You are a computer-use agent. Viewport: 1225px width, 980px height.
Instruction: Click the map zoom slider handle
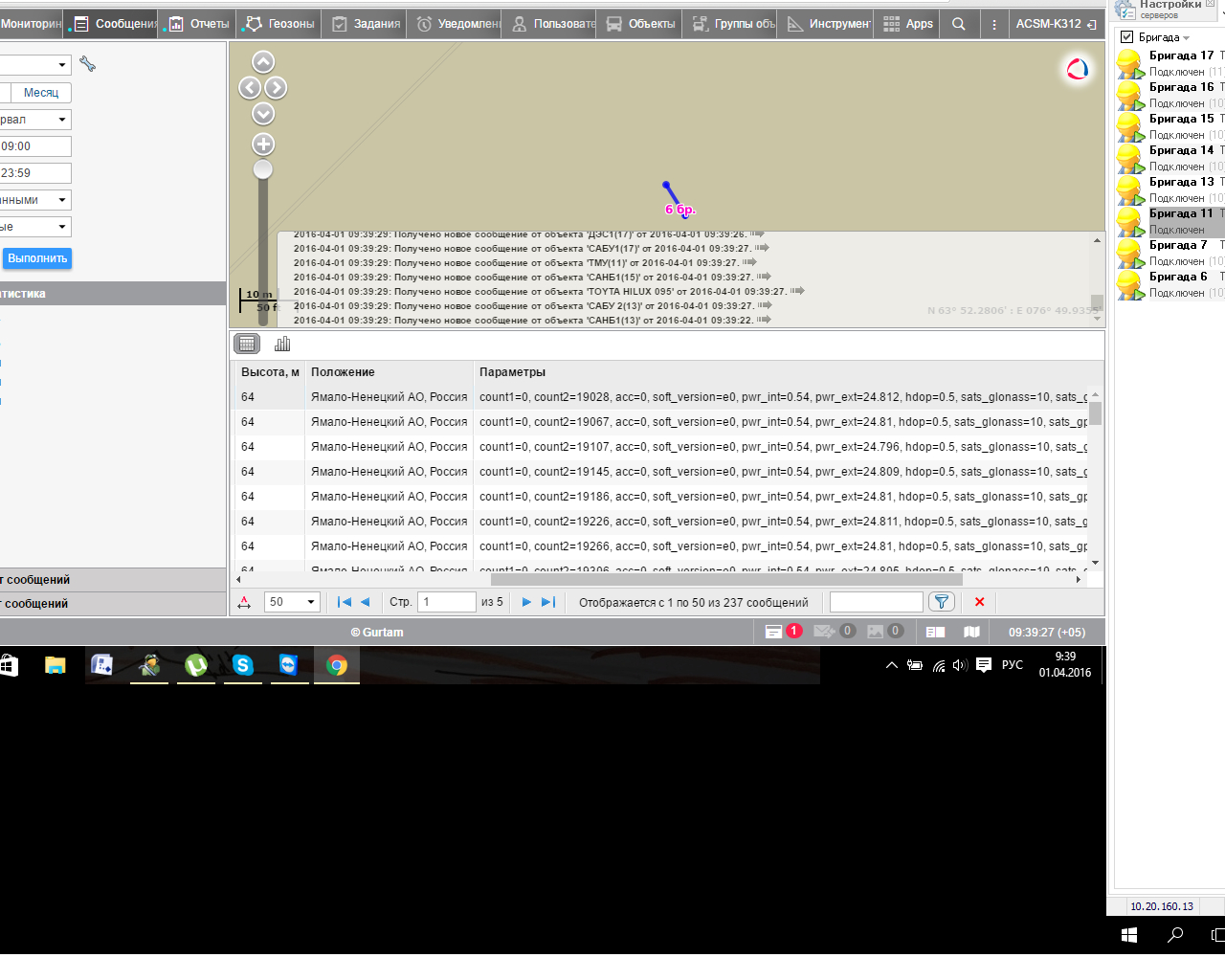[x=263, y=169]
